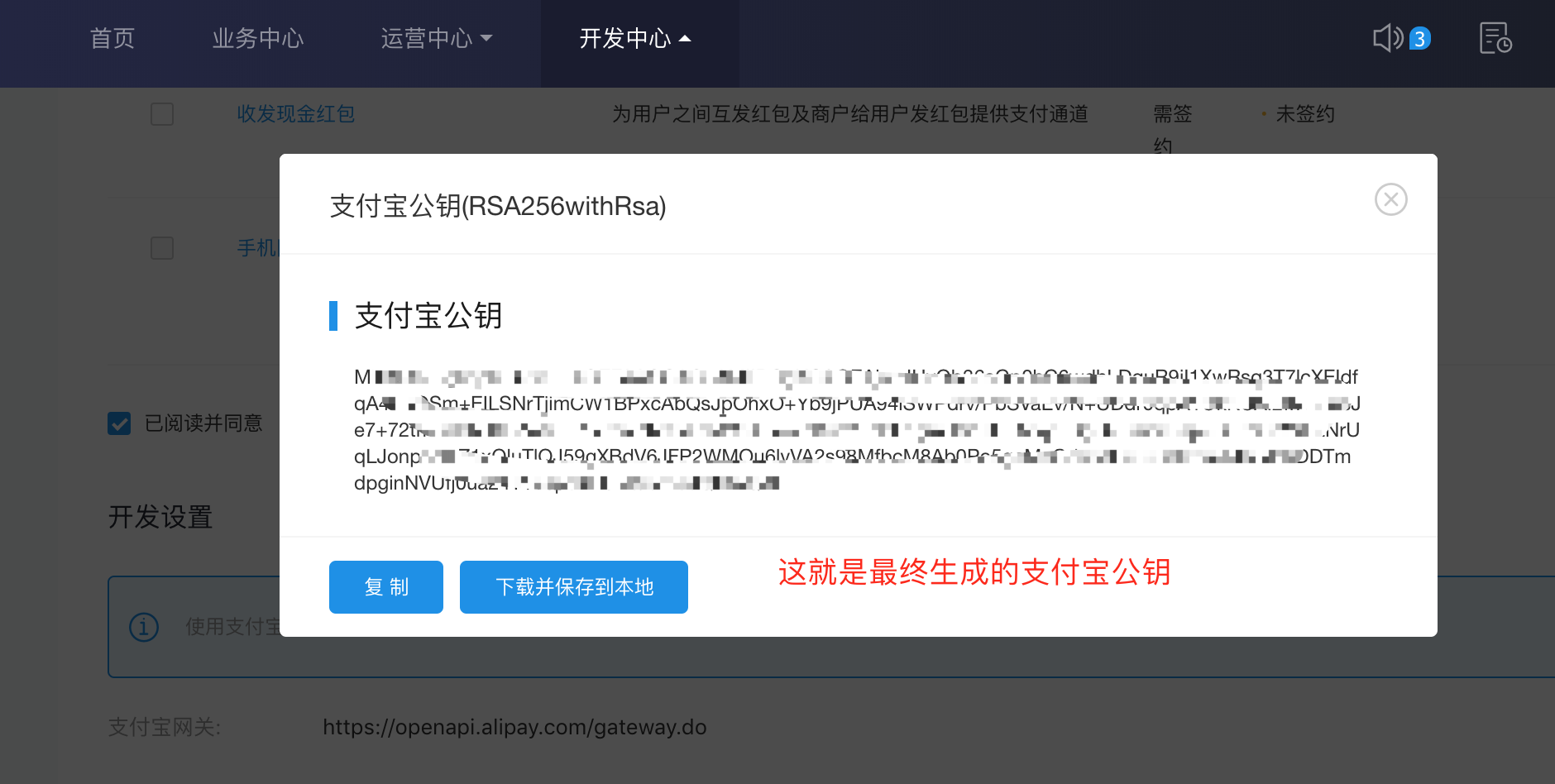This screenshot has width=1555, height=784.
Task: Click the 已阅读并同意 label text
Action: pyautogui.click(x=203, y=423)
